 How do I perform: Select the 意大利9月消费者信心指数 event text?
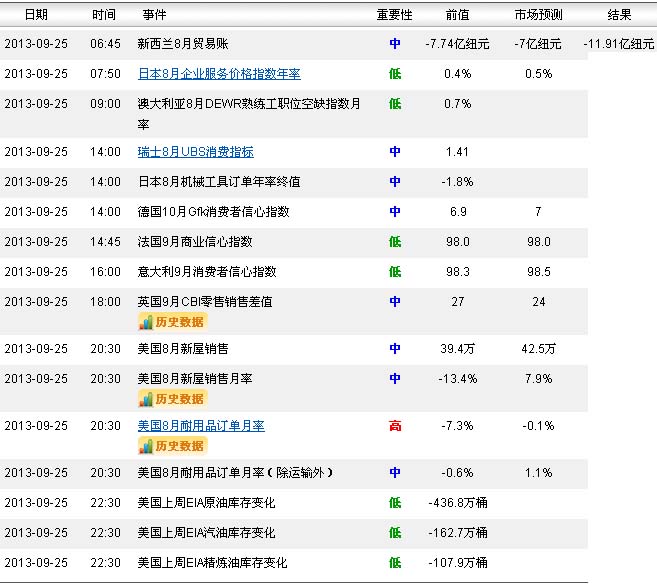coord(207,272)
